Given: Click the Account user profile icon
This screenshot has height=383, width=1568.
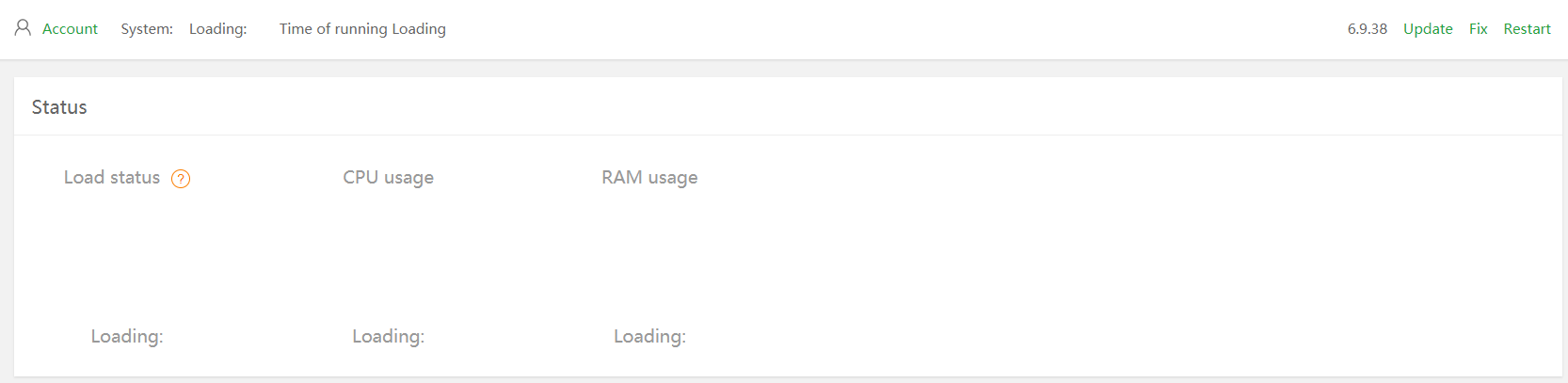Looking at the screenshot, I should point(23,28).
